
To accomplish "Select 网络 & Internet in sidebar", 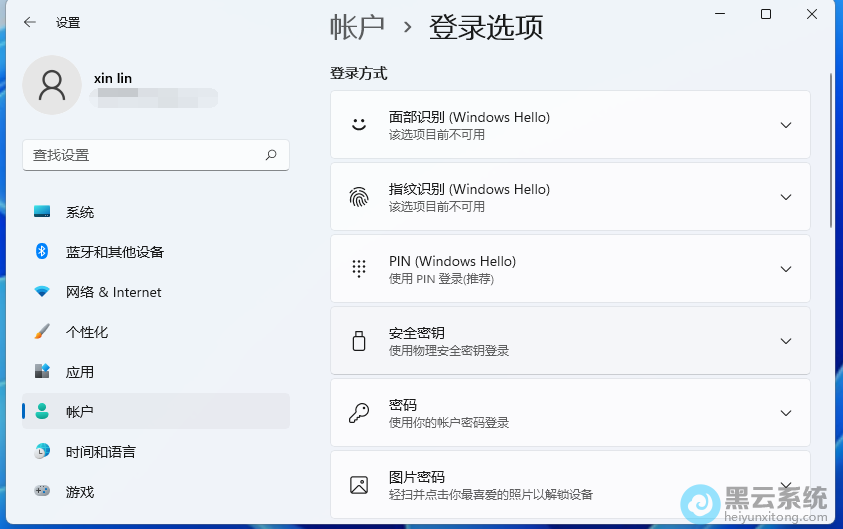I will [113, 292].
